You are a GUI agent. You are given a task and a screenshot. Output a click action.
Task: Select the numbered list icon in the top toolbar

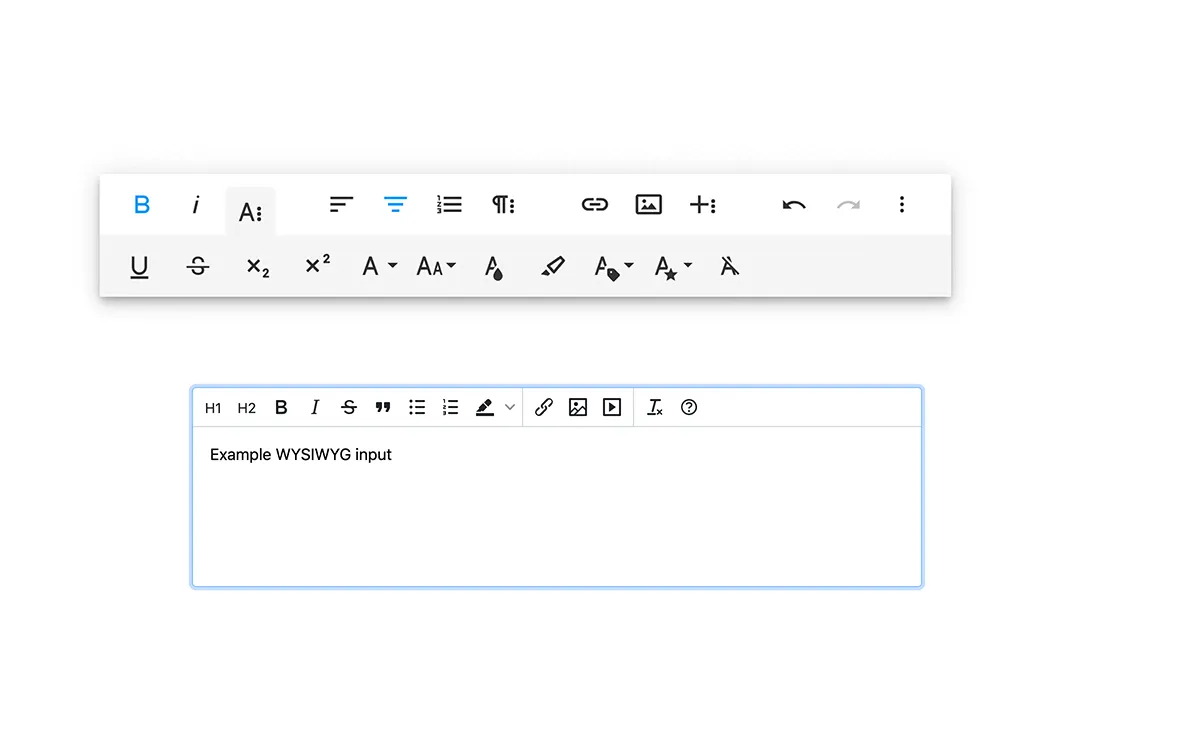pyautogui.click(x=449, y=204)
